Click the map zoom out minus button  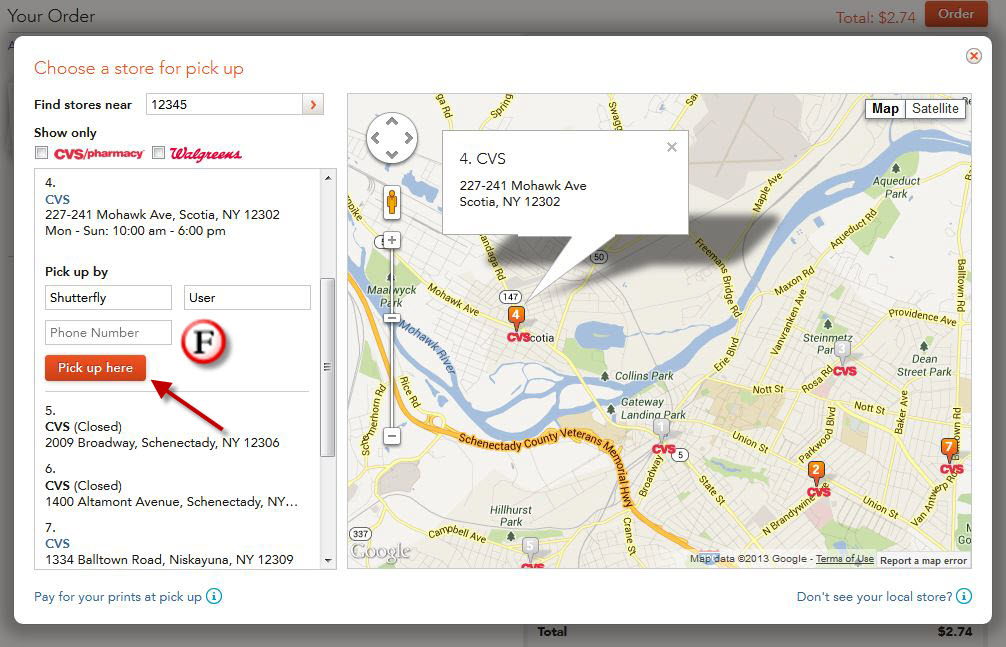click(392, 436)
